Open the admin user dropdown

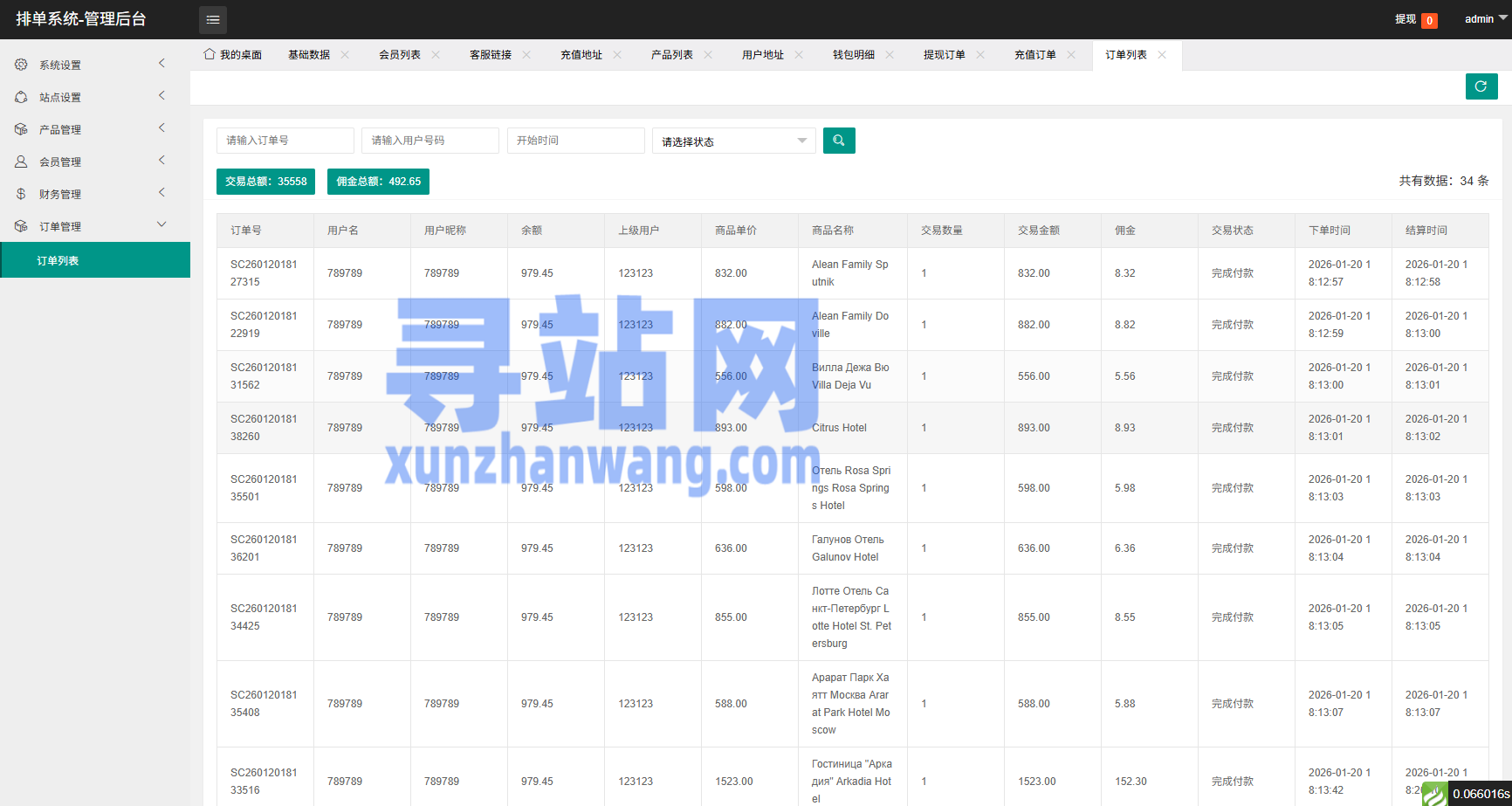point(1485,19)
